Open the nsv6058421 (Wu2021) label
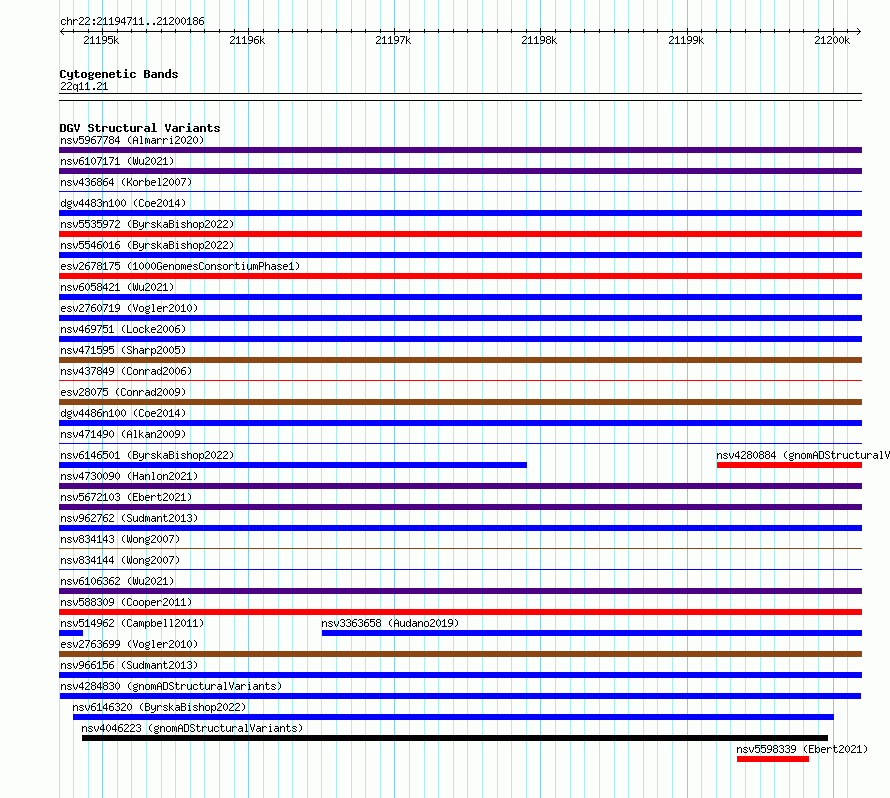890x798 pixels. (117, 287)
